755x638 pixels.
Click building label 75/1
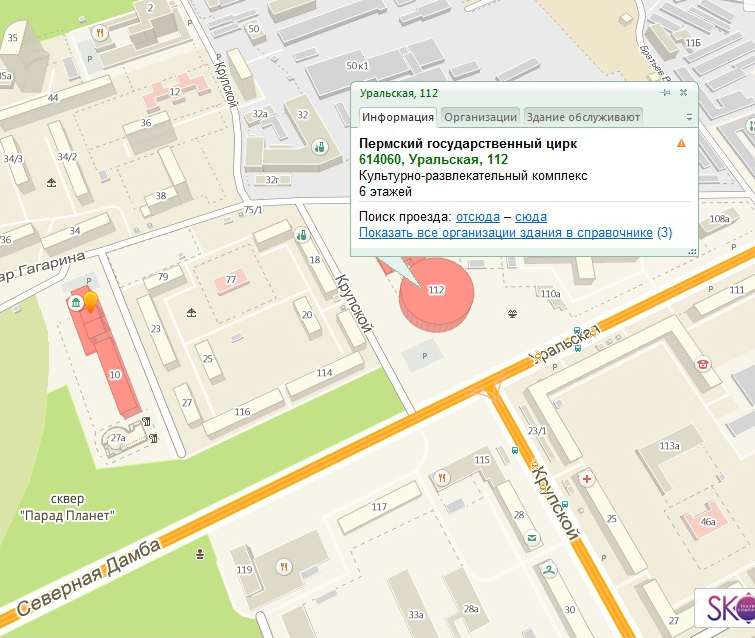[x=254, y=210]
